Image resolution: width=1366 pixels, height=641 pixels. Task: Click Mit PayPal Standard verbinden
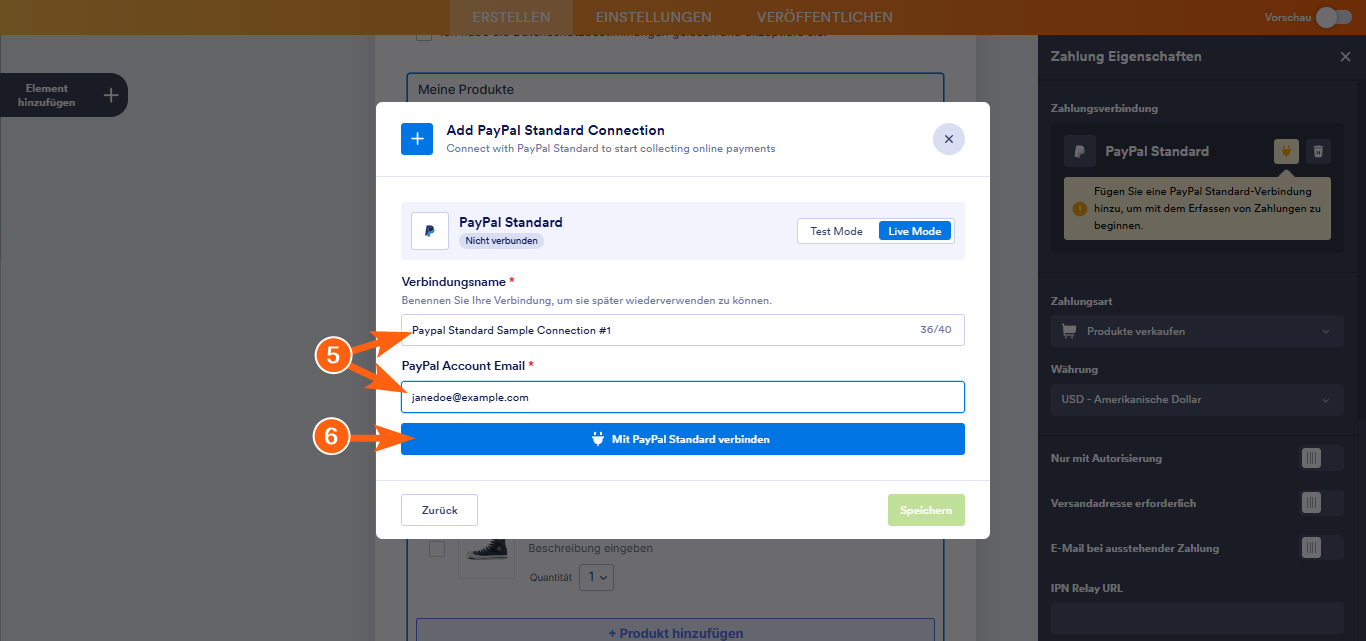(683, 438)
